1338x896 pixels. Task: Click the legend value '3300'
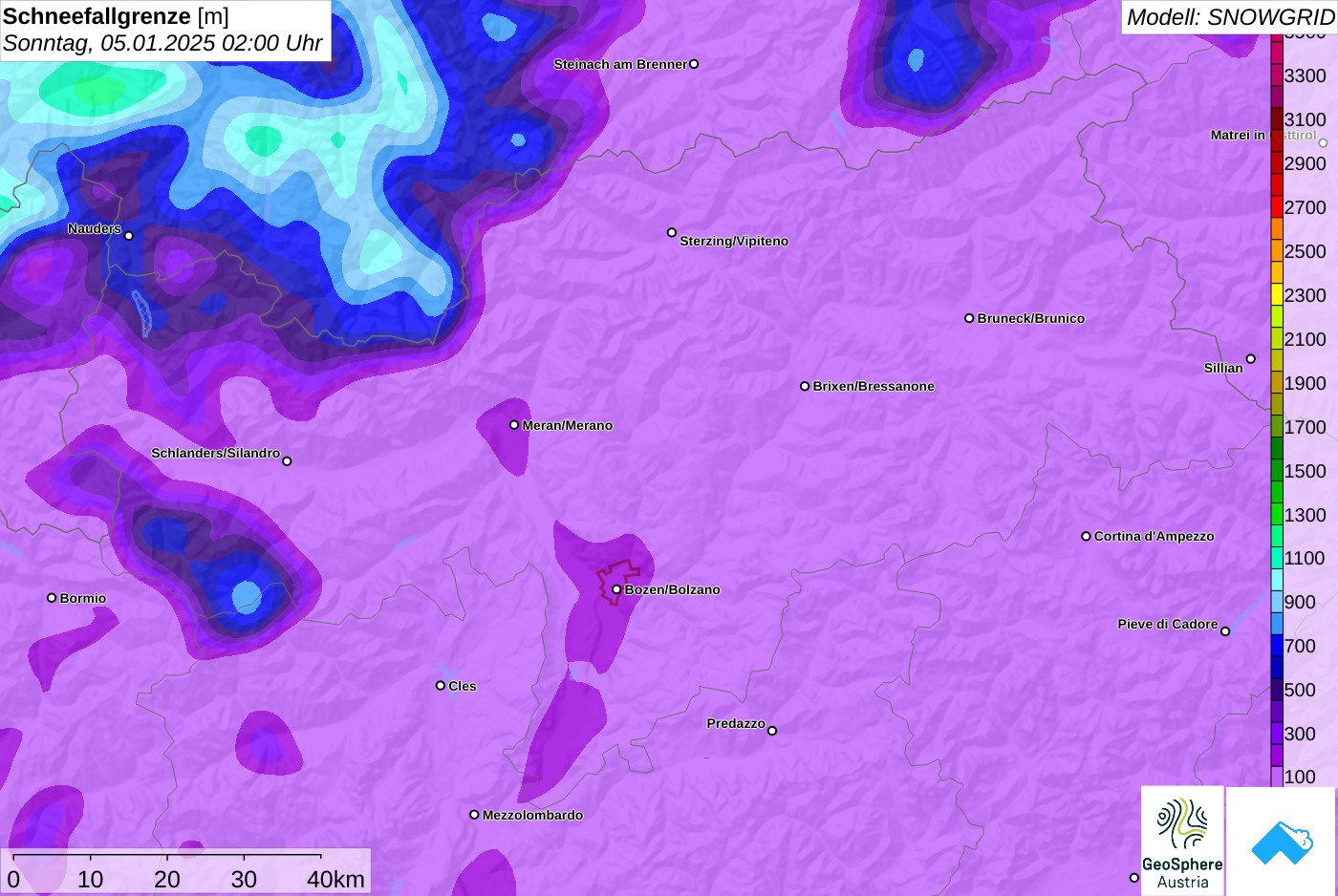pos(1305,75)
